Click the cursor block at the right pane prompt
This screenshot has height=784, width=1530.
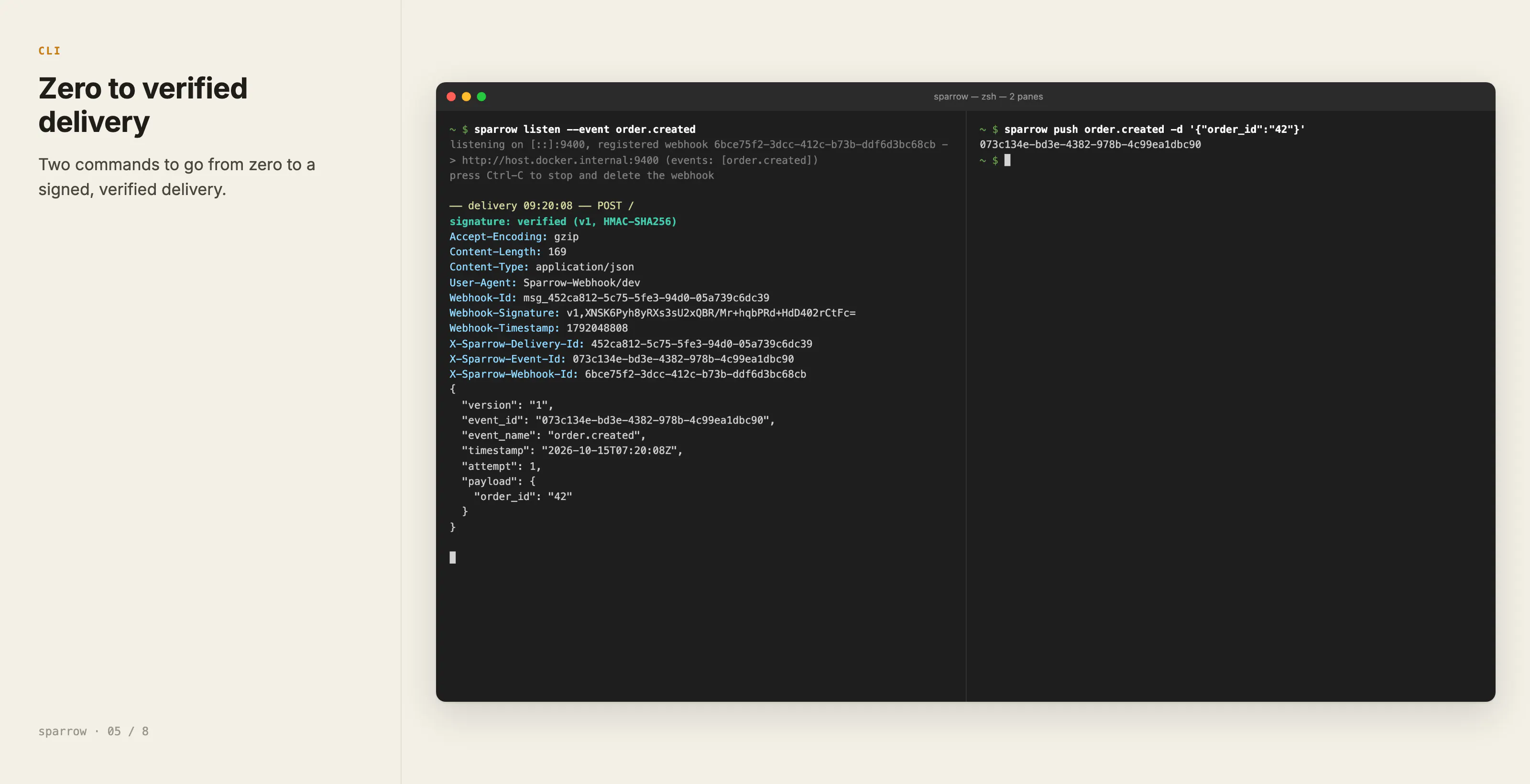pos(1007,160)
